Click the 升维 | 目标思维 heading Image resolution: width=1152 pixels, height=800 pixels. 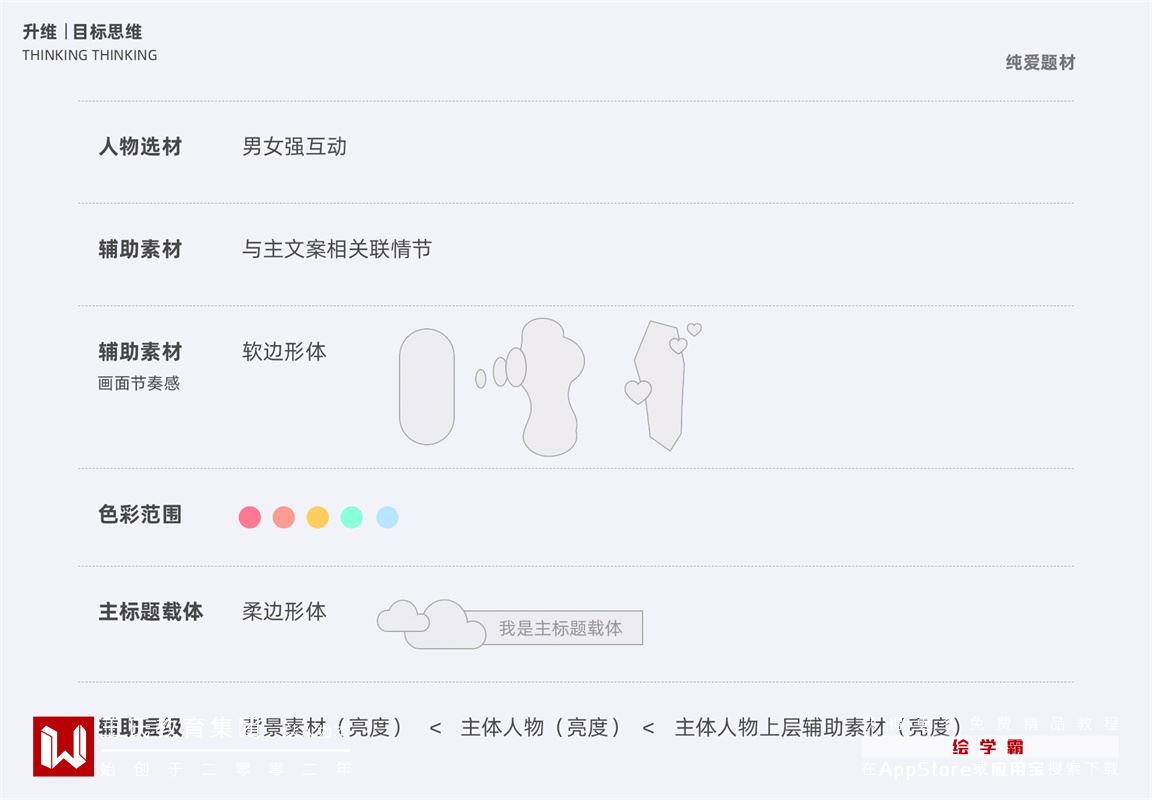[82, 32]
